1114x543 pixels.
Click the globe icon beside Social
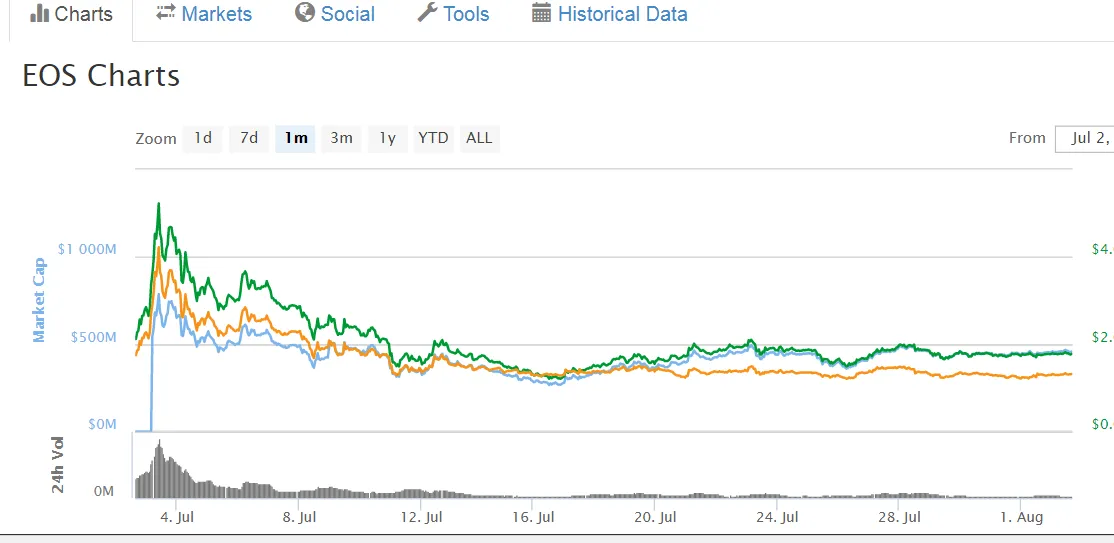(x=305, y=13)
